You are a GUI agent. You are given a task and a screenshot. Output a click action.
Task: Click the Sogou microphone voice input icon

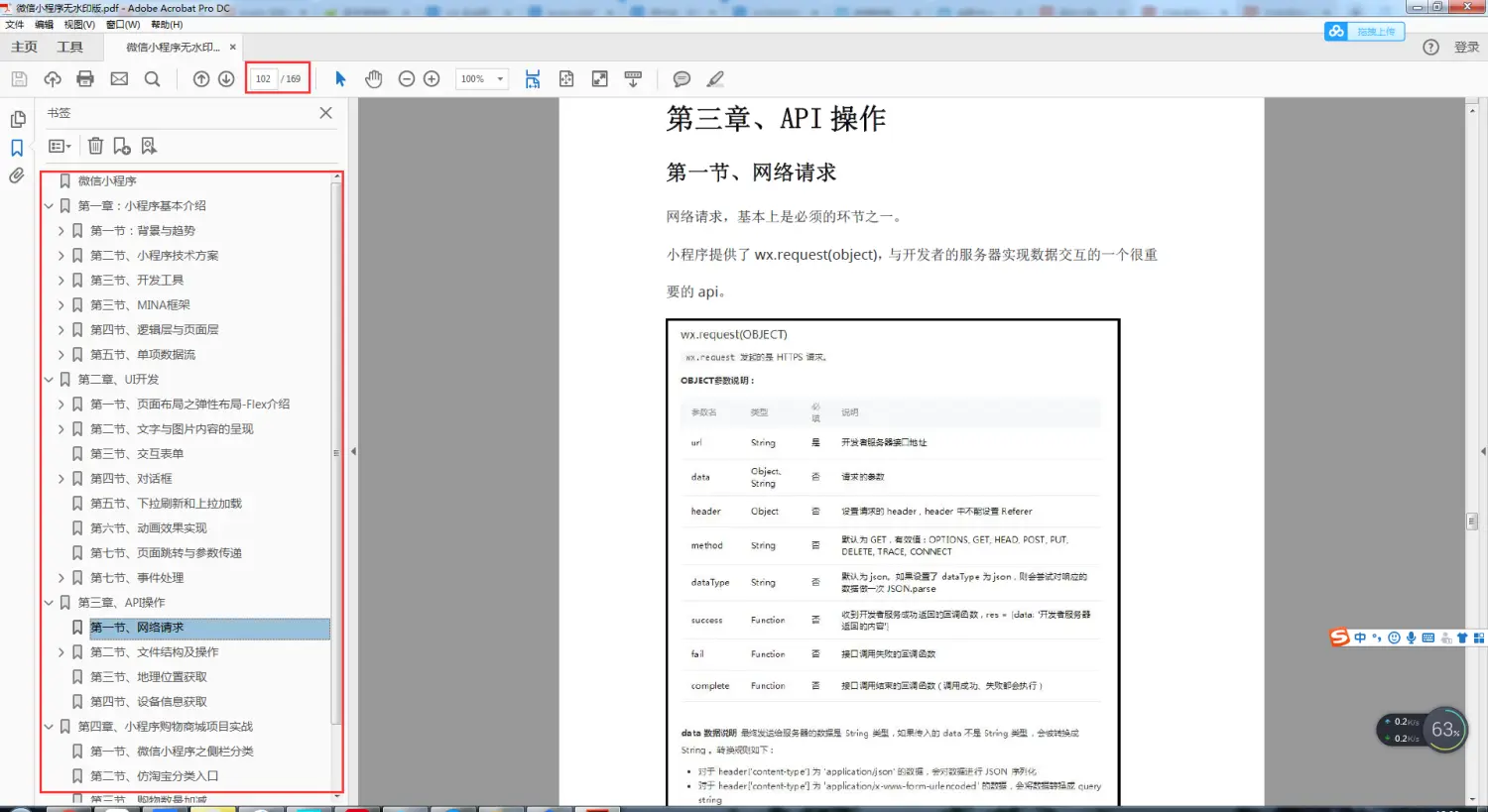(1411, 638)
